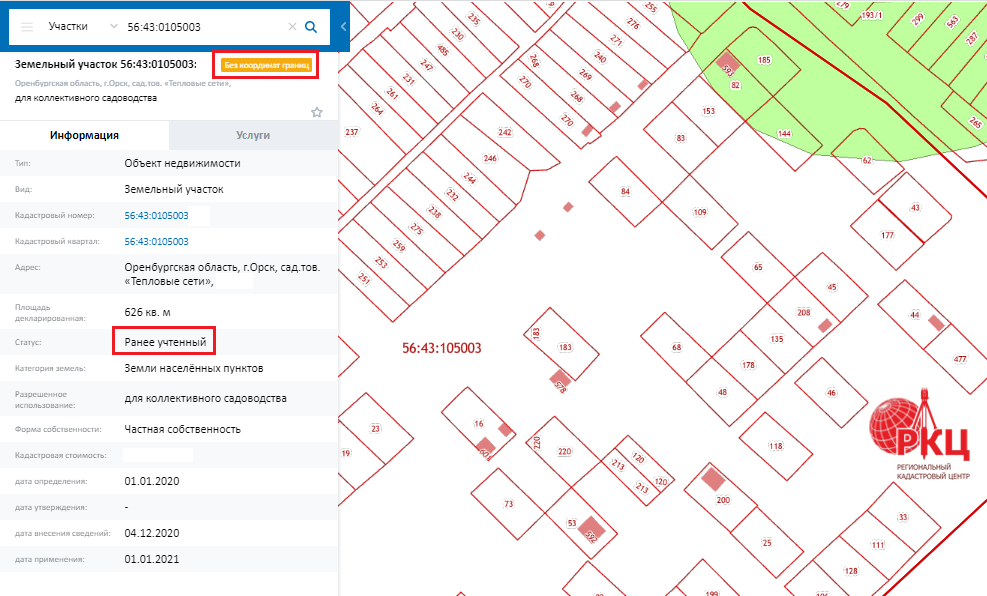Viewport: 987px width, 596px height.
Task: Add parcel to favorites with star icon
Action: [x=317, y=112]
